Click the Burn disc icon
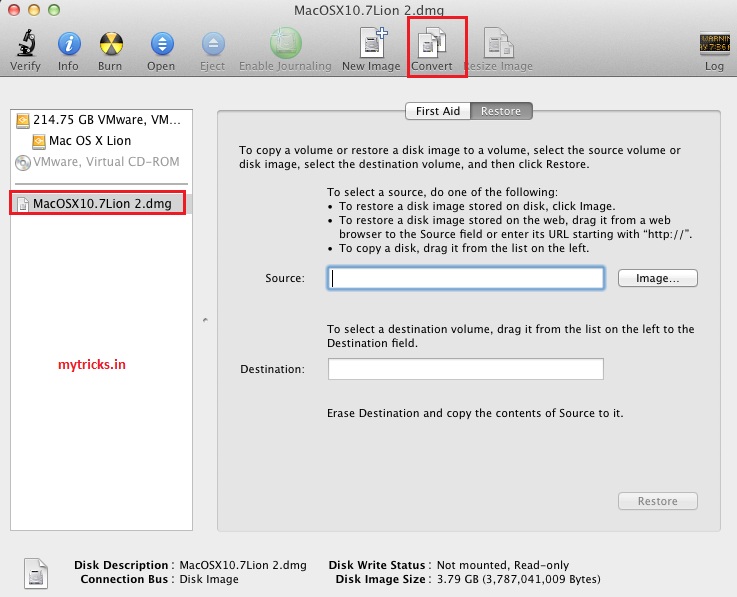 click(x=111, y=44)
